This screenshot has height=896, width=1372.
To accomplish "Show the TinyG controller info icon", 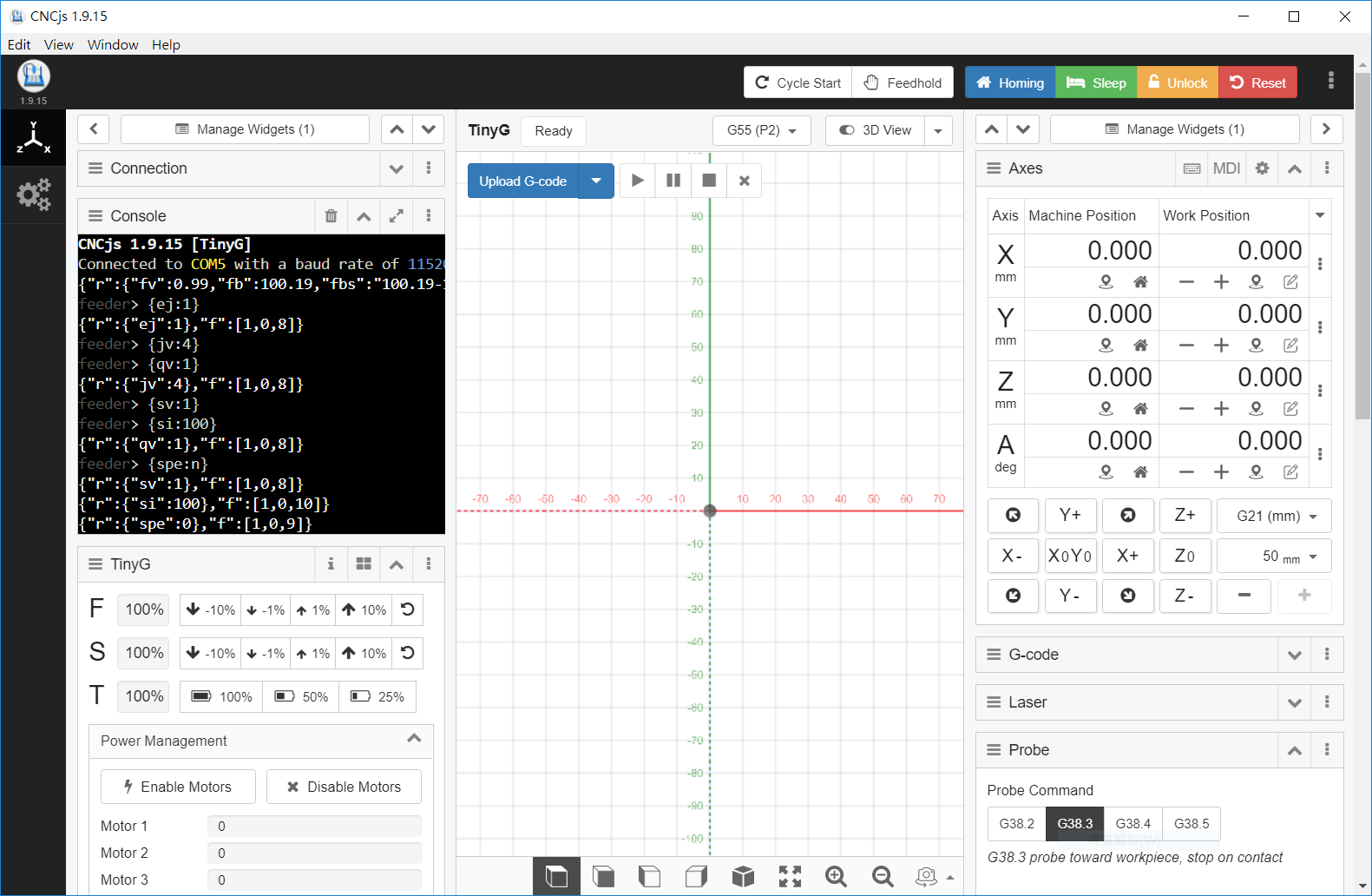I will point(331,564).
